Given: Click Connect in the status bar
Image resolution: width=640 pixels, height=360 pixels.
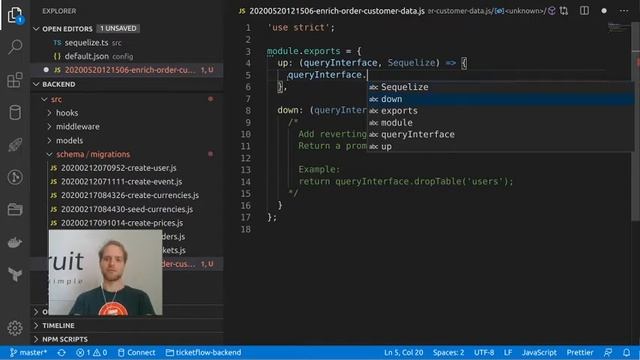Looking at the screenshot, I should coord(136,353).
